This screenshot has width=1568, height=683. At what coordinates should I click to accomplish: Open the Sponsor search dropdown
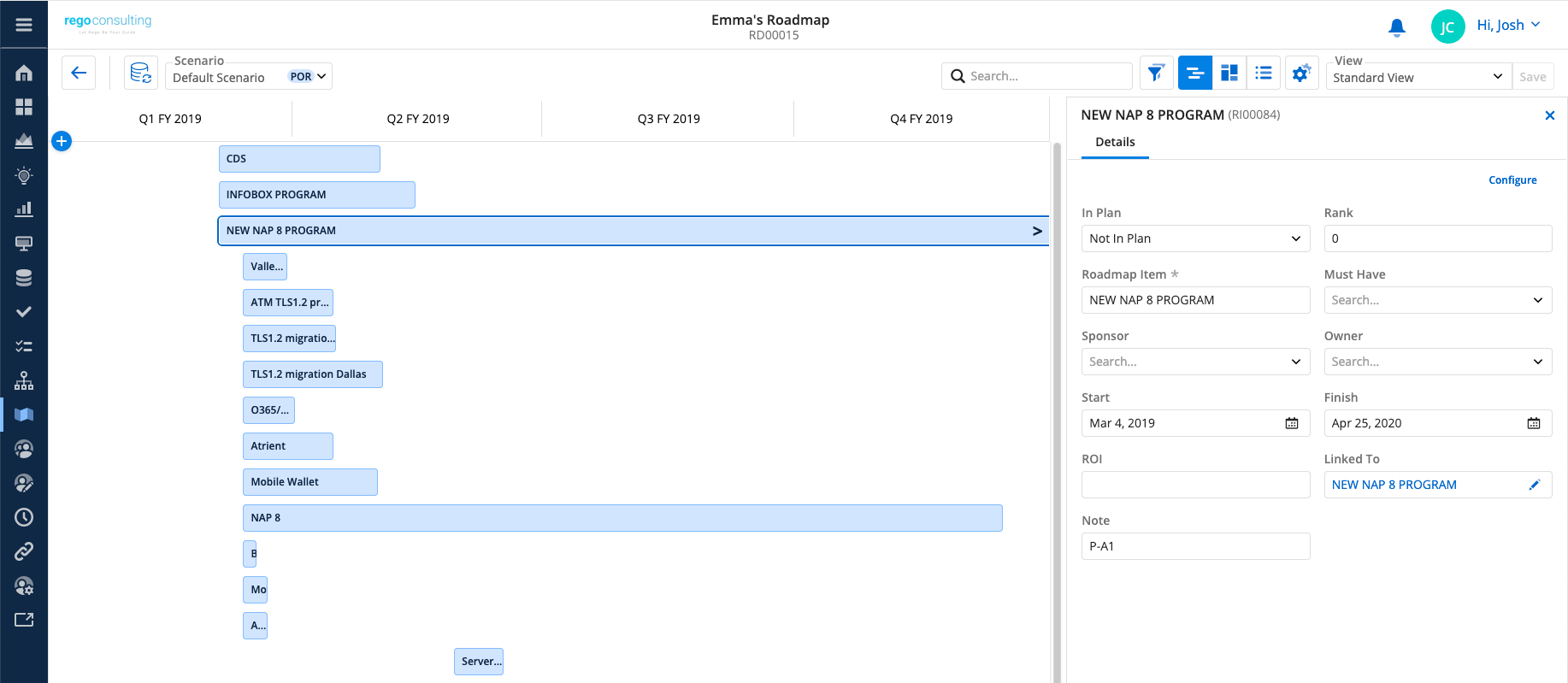tap(1195, 362)
